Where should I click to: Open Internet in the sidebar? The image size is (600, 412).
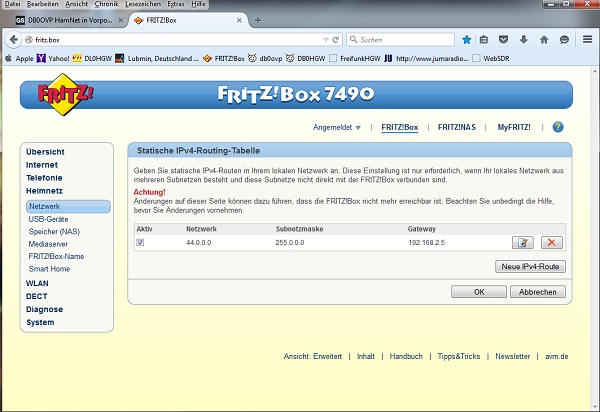coord(42,165)
